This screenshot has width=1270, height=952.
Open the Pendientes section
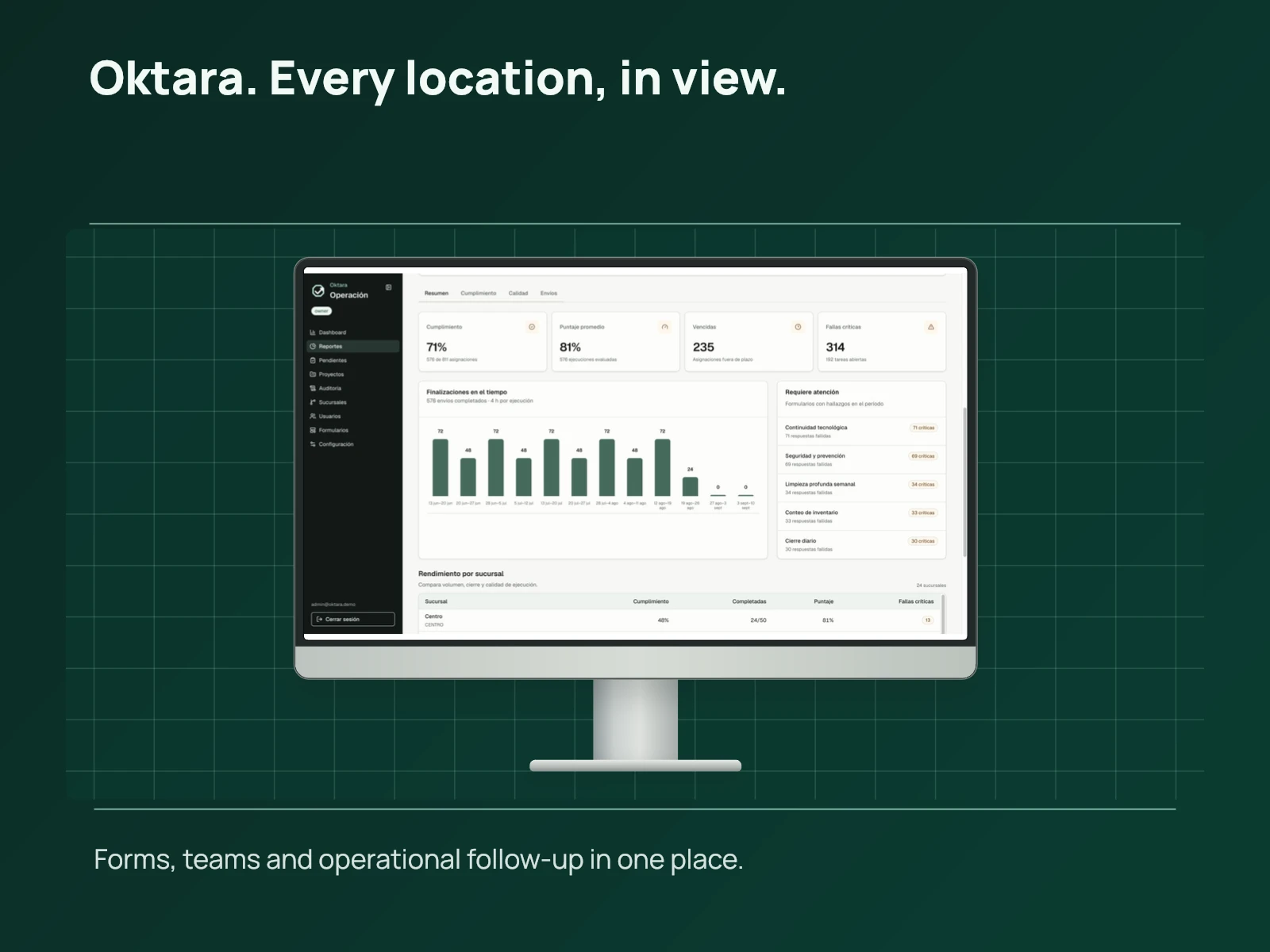pos(354,360)
